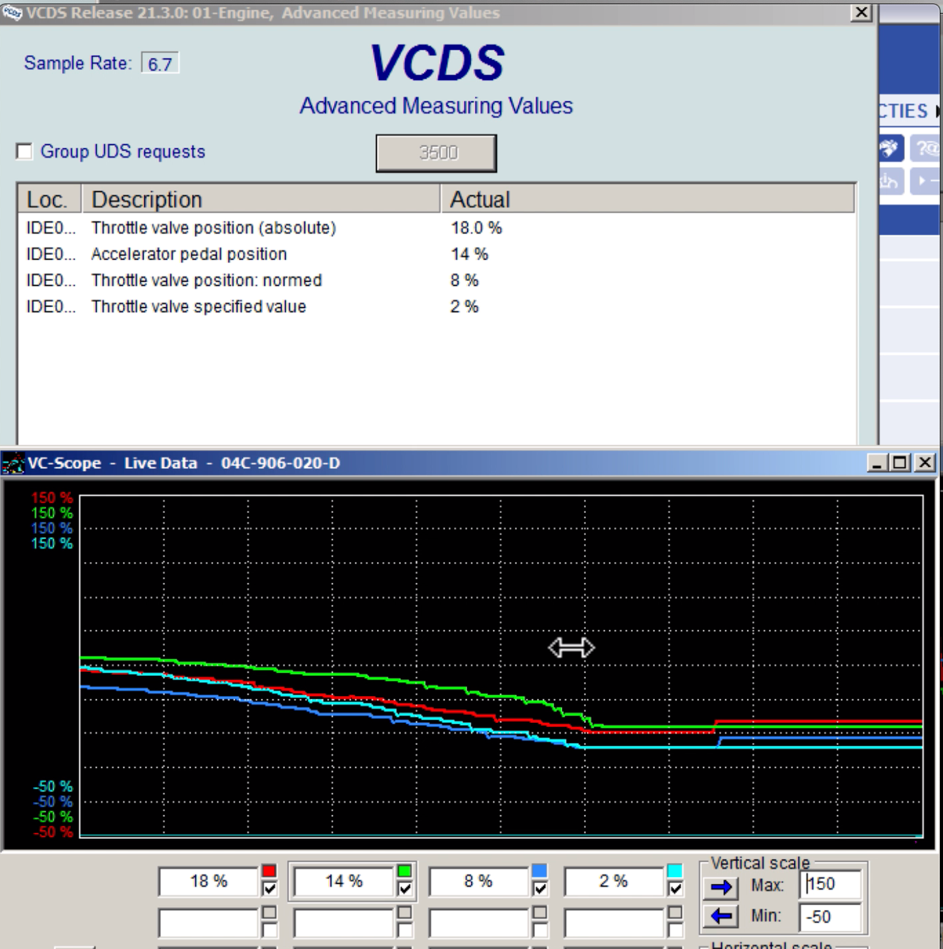Check the empty checkbox below the green trace checkbox
This screenshot has width=943, height=949.
[404, 930]
